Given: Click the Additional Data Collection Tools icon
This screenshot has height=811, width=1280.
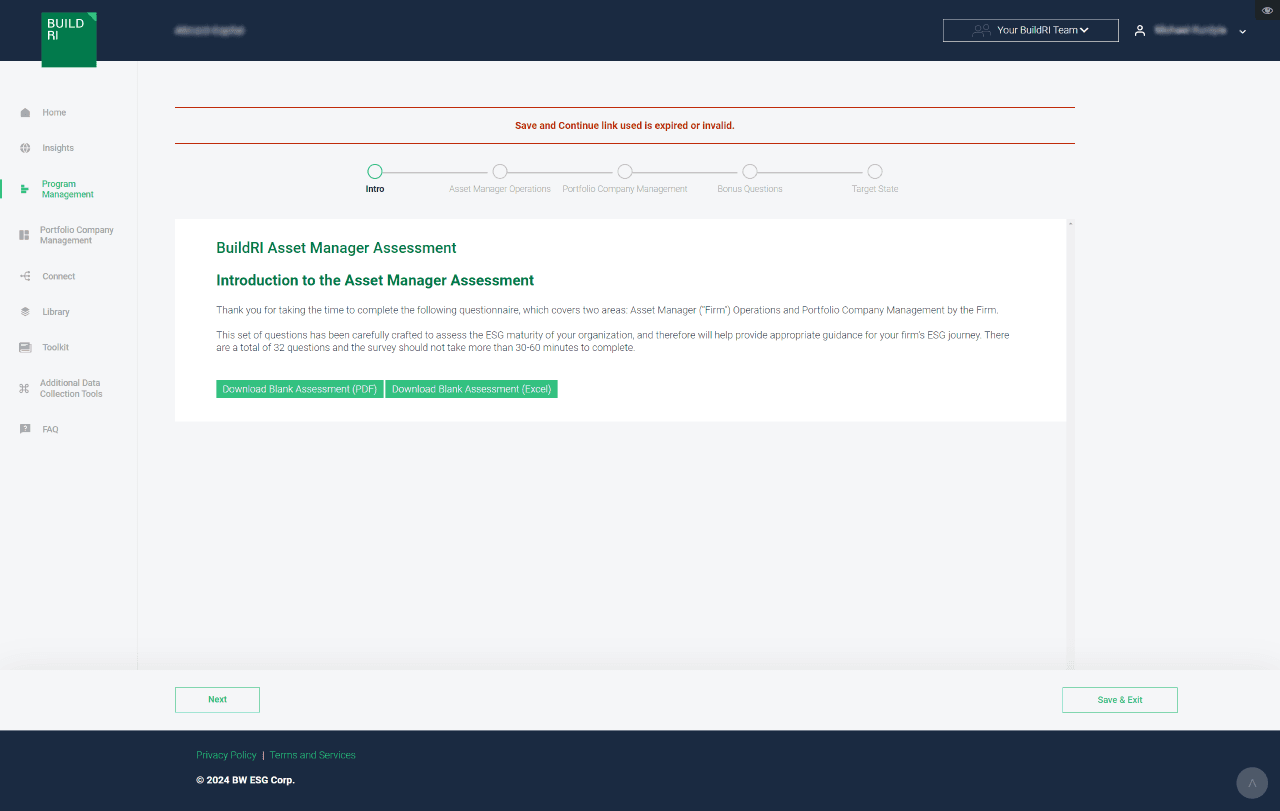Looking at the screenshot, I should point(24,388).
